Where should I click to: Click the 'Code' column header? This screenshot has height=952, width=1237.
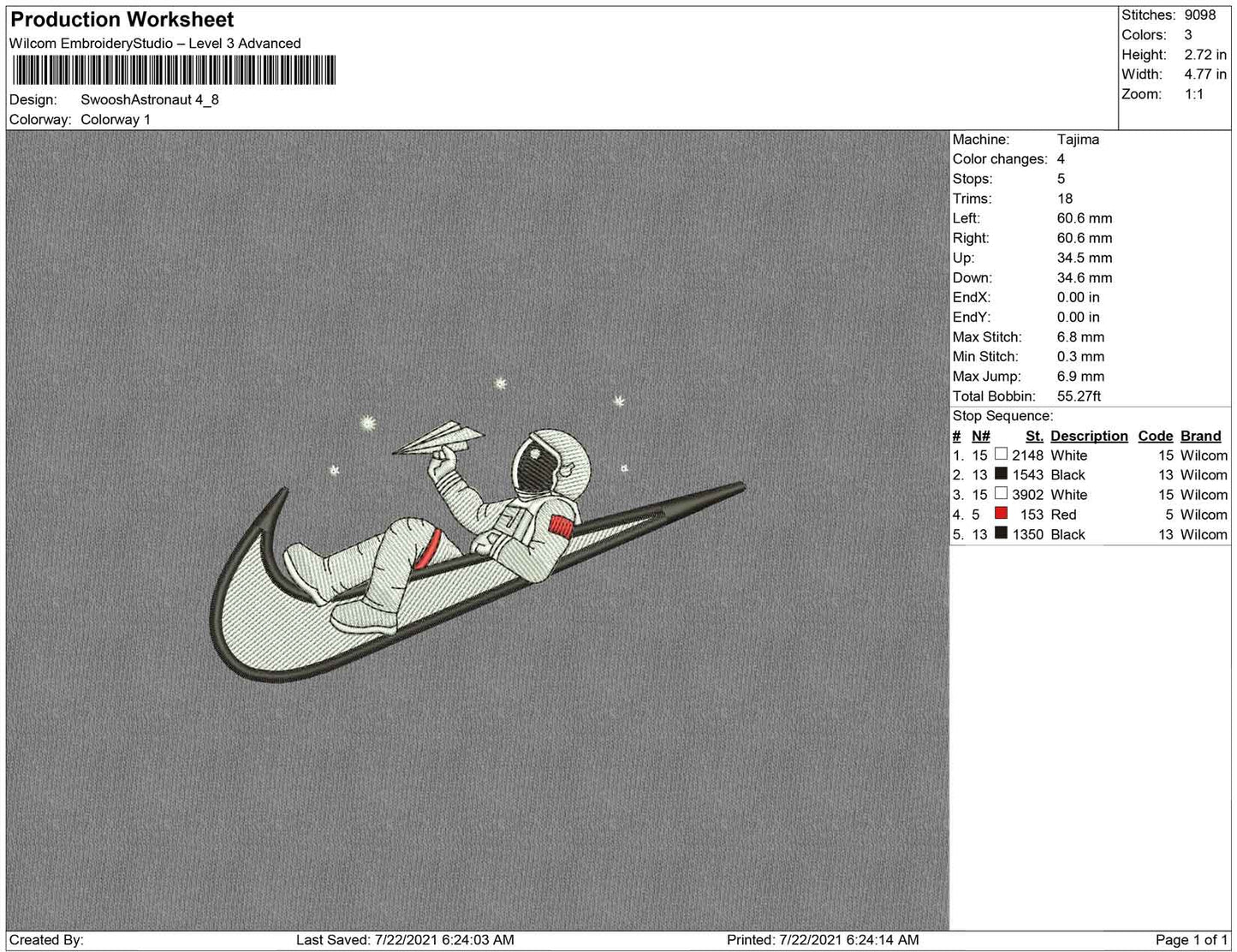[x=1156, y=436]
